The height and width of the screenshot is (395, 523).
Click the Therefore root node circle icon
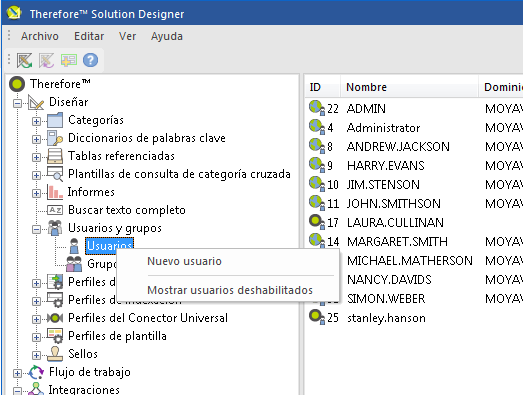point(17,84)
